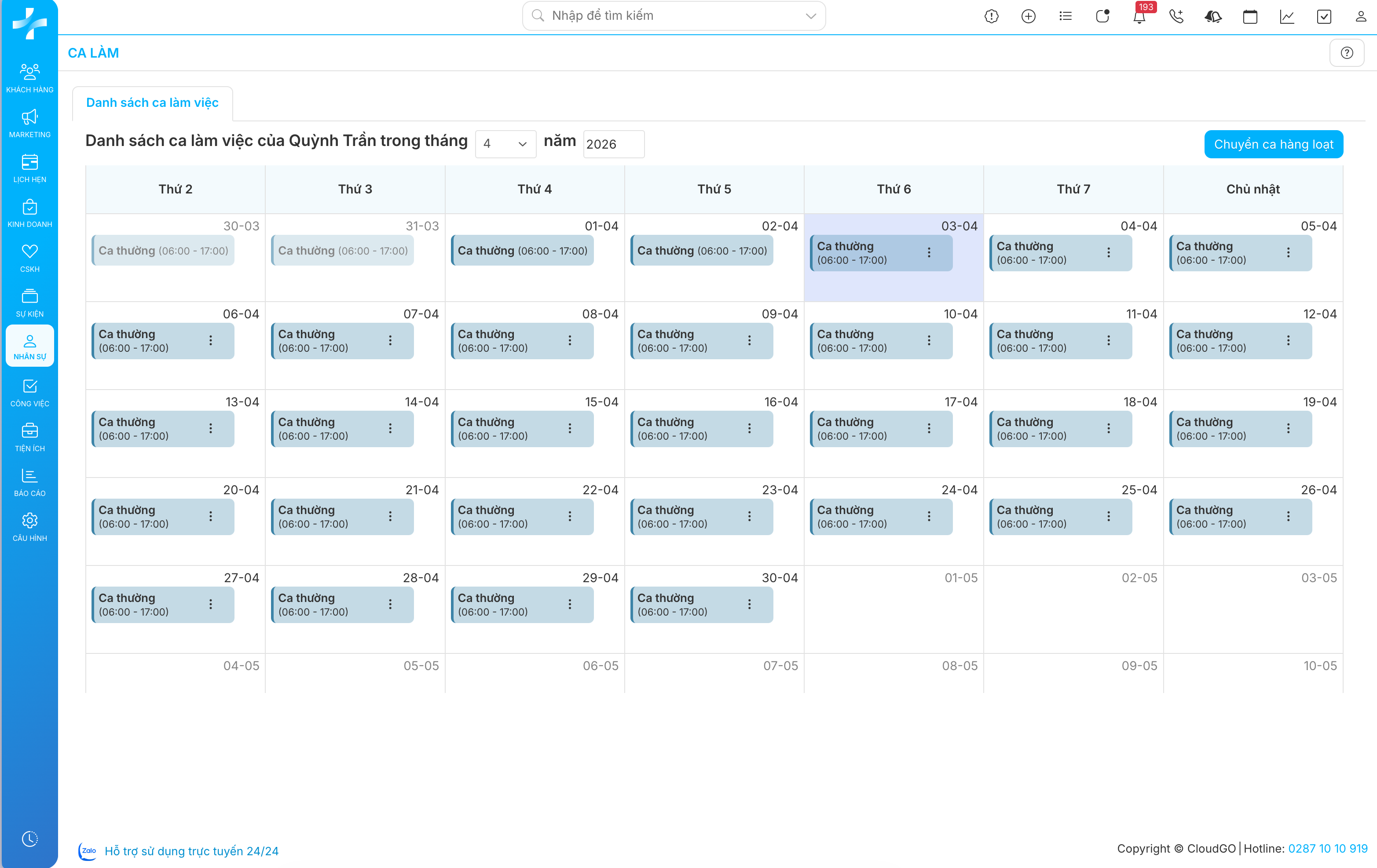Image resolution: width=1377 pixels, height=868 pixels.
Task: Click the phone call icon in header
Action: [x=1176, y=17]
